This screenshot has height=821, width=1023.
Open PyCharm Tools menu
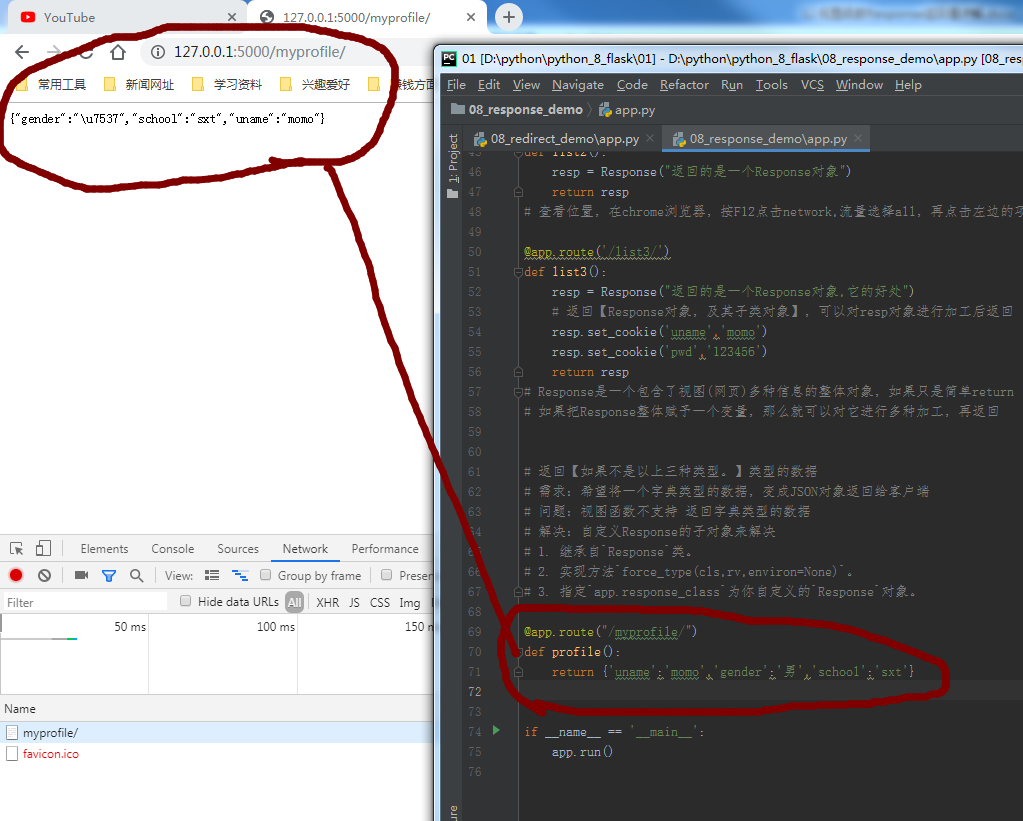771,85
